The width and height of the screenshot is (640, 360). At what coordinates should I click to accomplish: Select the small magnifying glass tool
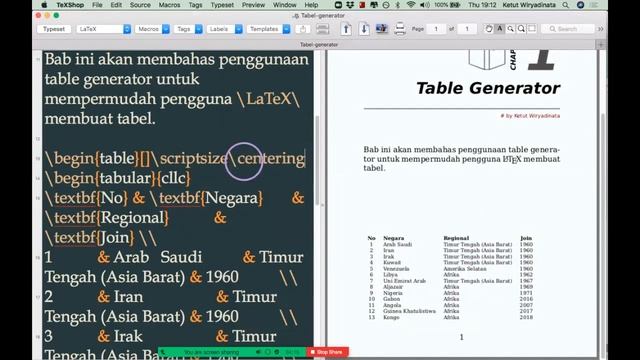coord(510,29)
